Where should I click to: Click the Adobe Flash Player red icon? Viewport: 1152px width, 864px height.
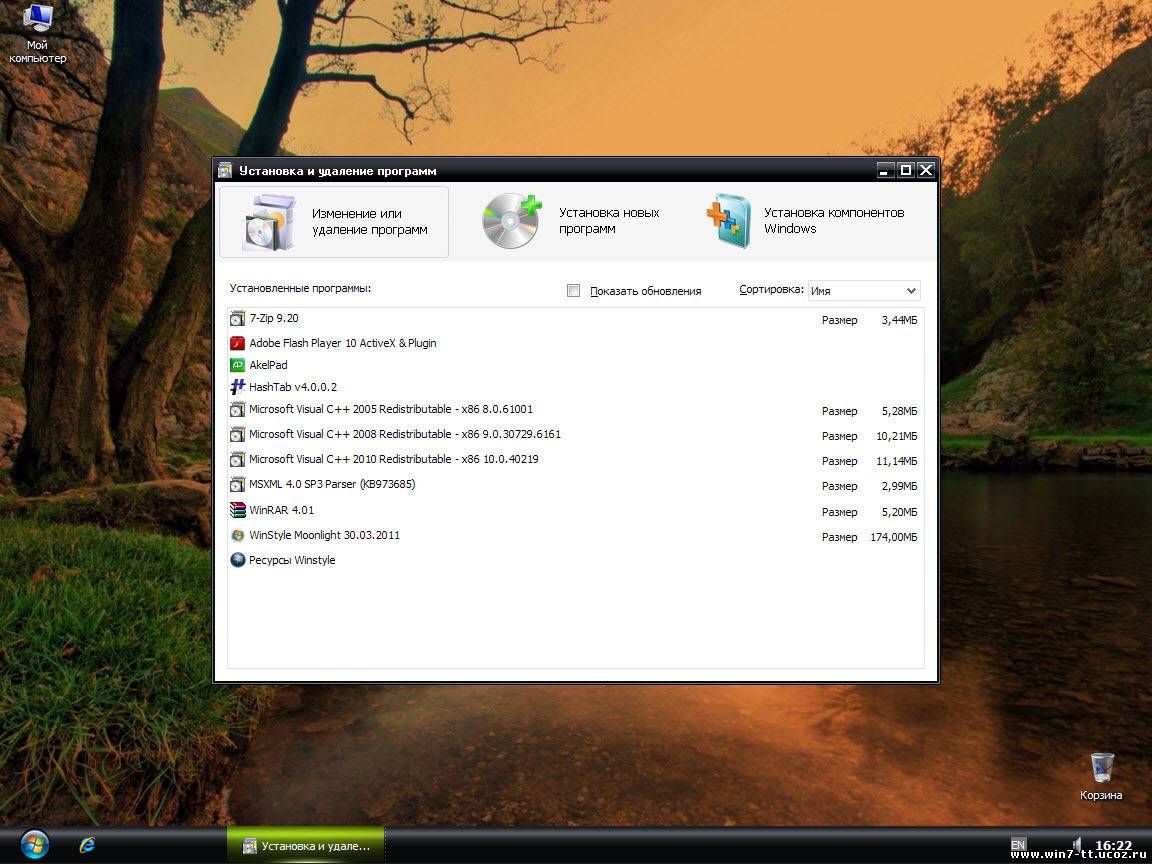click(237, 343)
